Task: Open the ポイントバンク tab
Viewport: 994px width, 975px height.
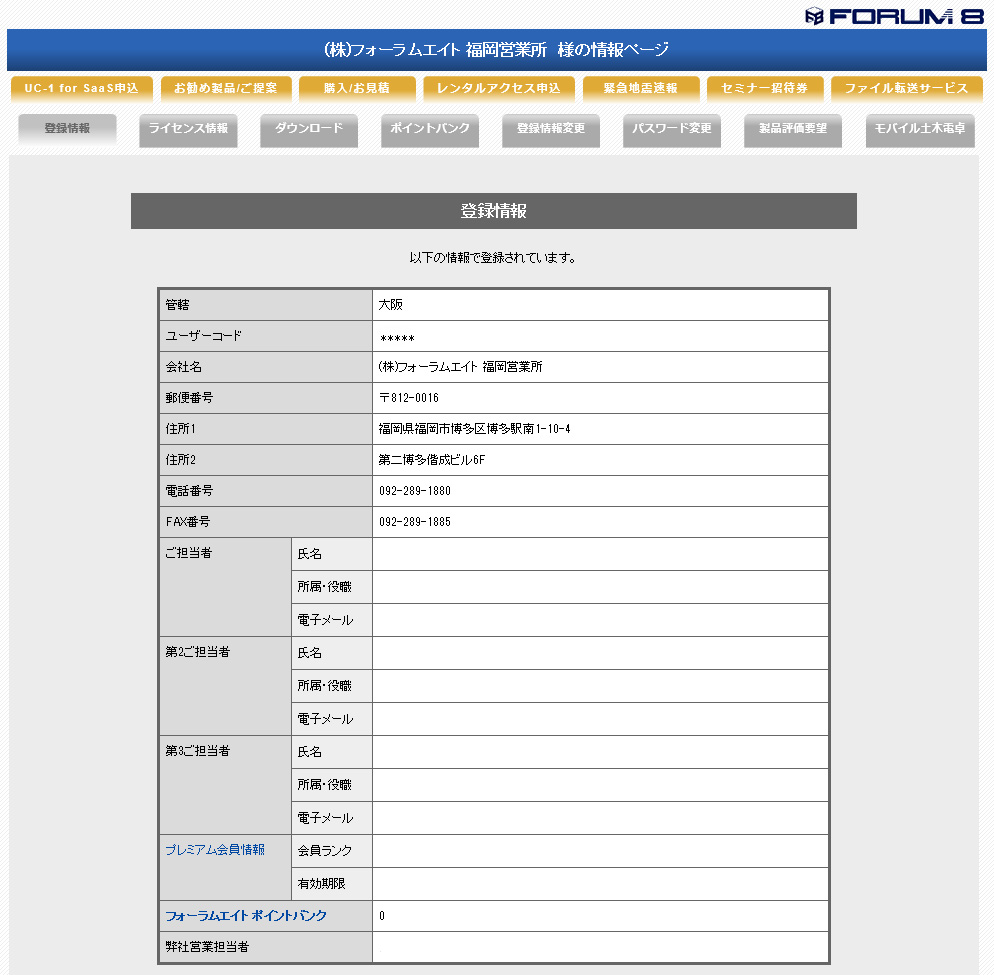Action: pos(430,131)
